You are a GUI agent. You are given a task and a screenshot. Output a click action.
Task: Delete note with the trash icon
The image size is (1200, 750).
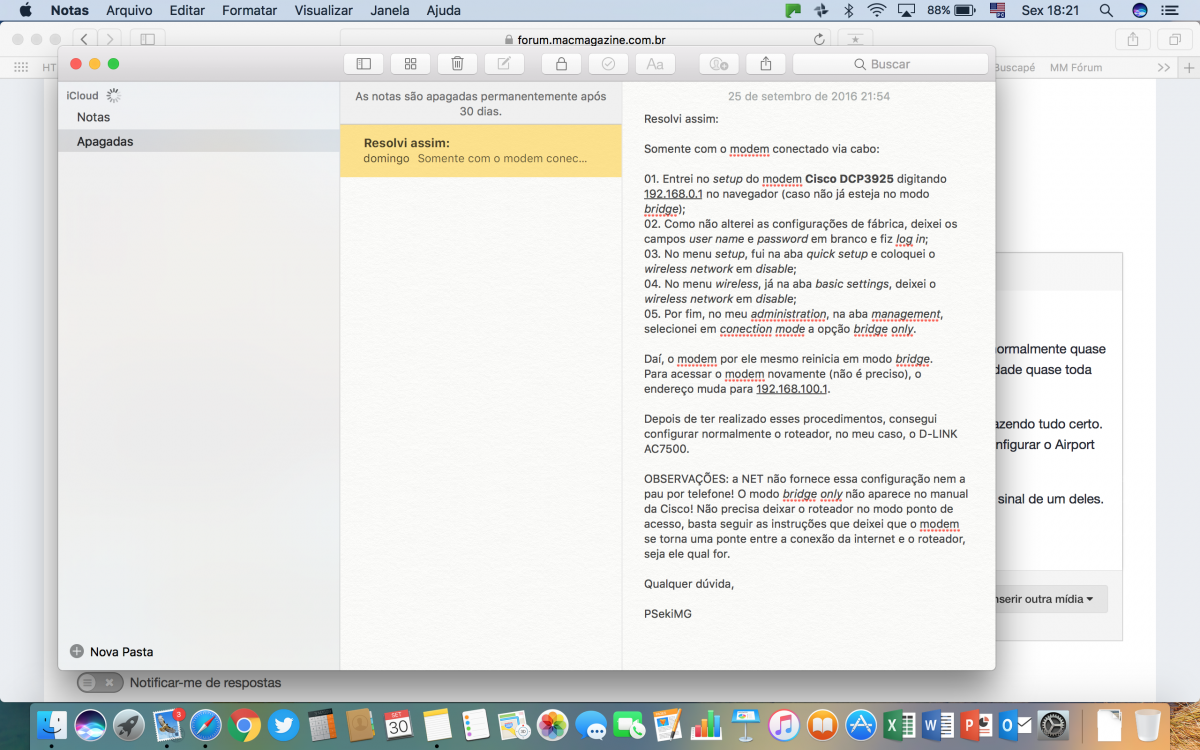click(x=457, y=64)
